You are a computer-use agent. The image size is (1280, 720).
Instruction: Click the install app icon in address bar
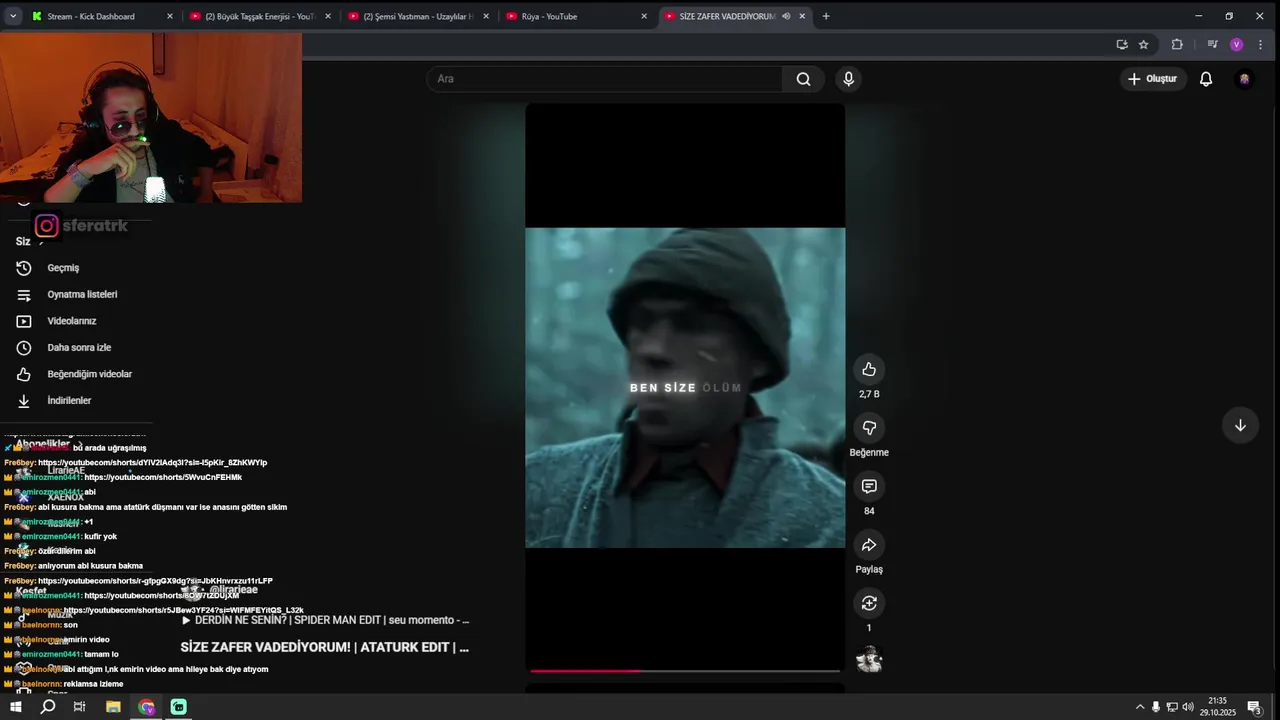[1121, 44]
